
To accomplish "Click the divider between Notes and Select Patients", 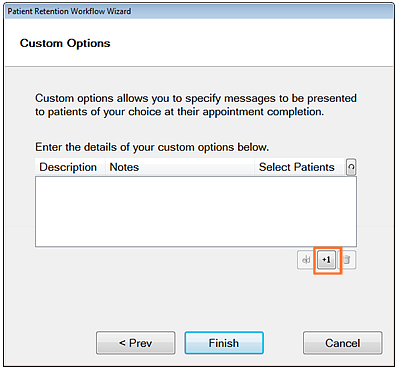I will [x=254, y=167].
